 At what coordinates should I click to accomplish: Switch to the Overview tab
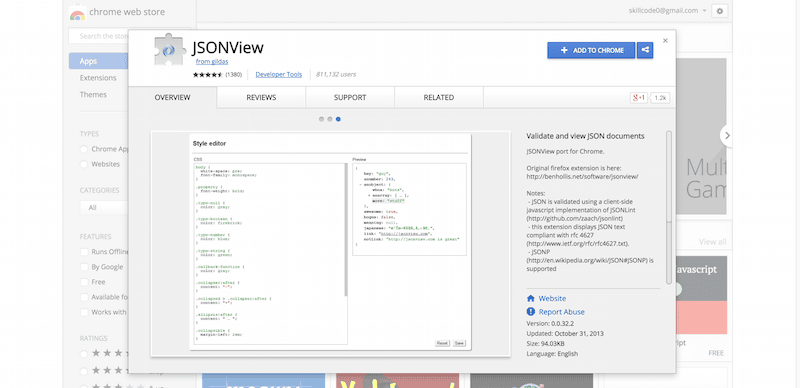pyautogui.click(x=172, y=98)
